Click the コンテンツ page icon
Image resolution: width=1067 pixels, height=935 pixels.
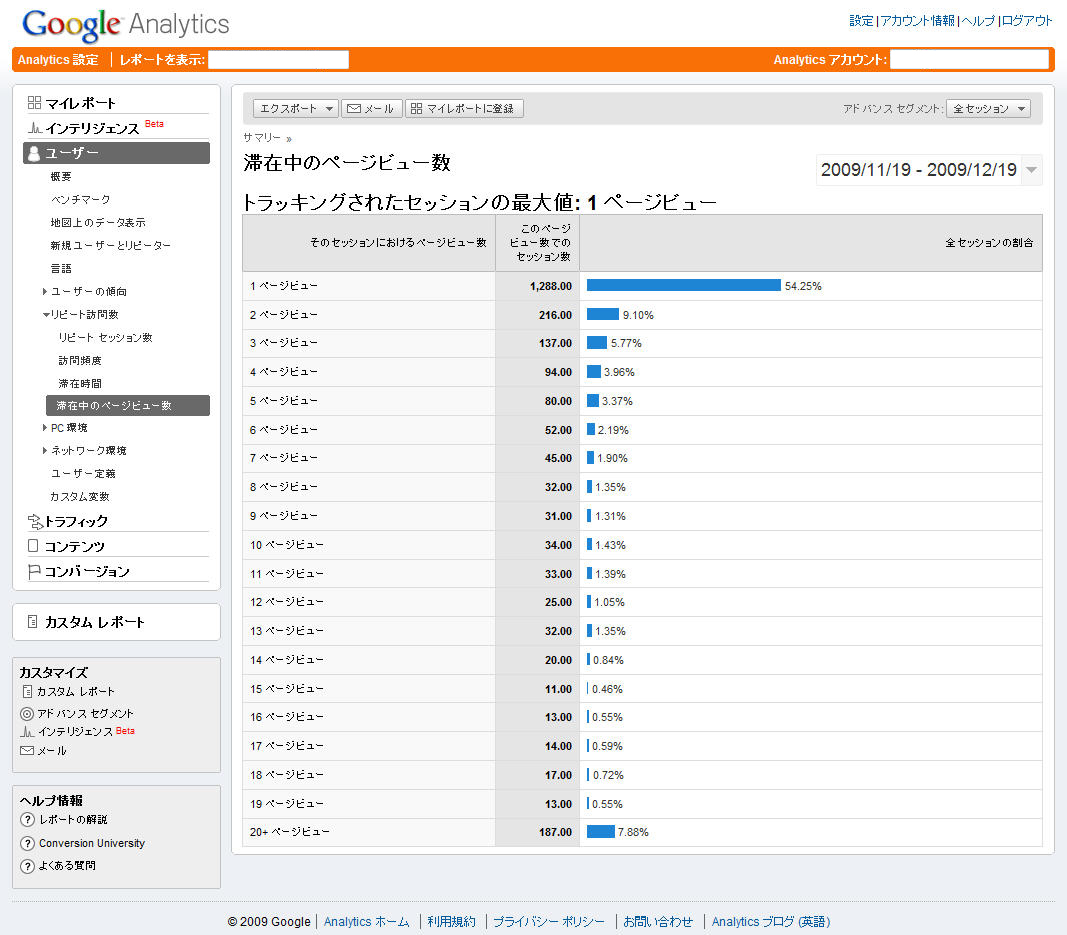(x=33, y=546)
